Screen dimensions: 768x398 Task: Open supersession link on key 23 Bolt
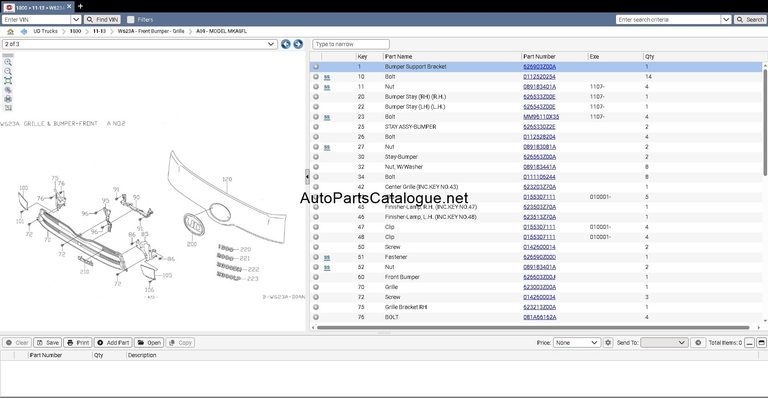[327, 117]
